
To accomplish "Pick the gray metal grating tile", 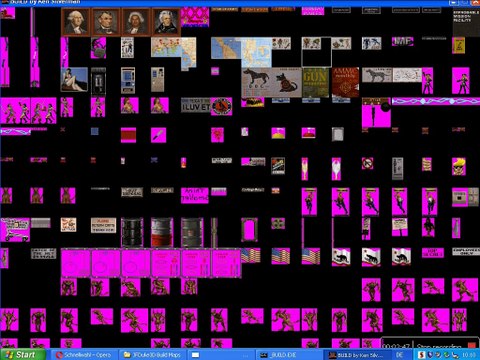I will 41,223.
